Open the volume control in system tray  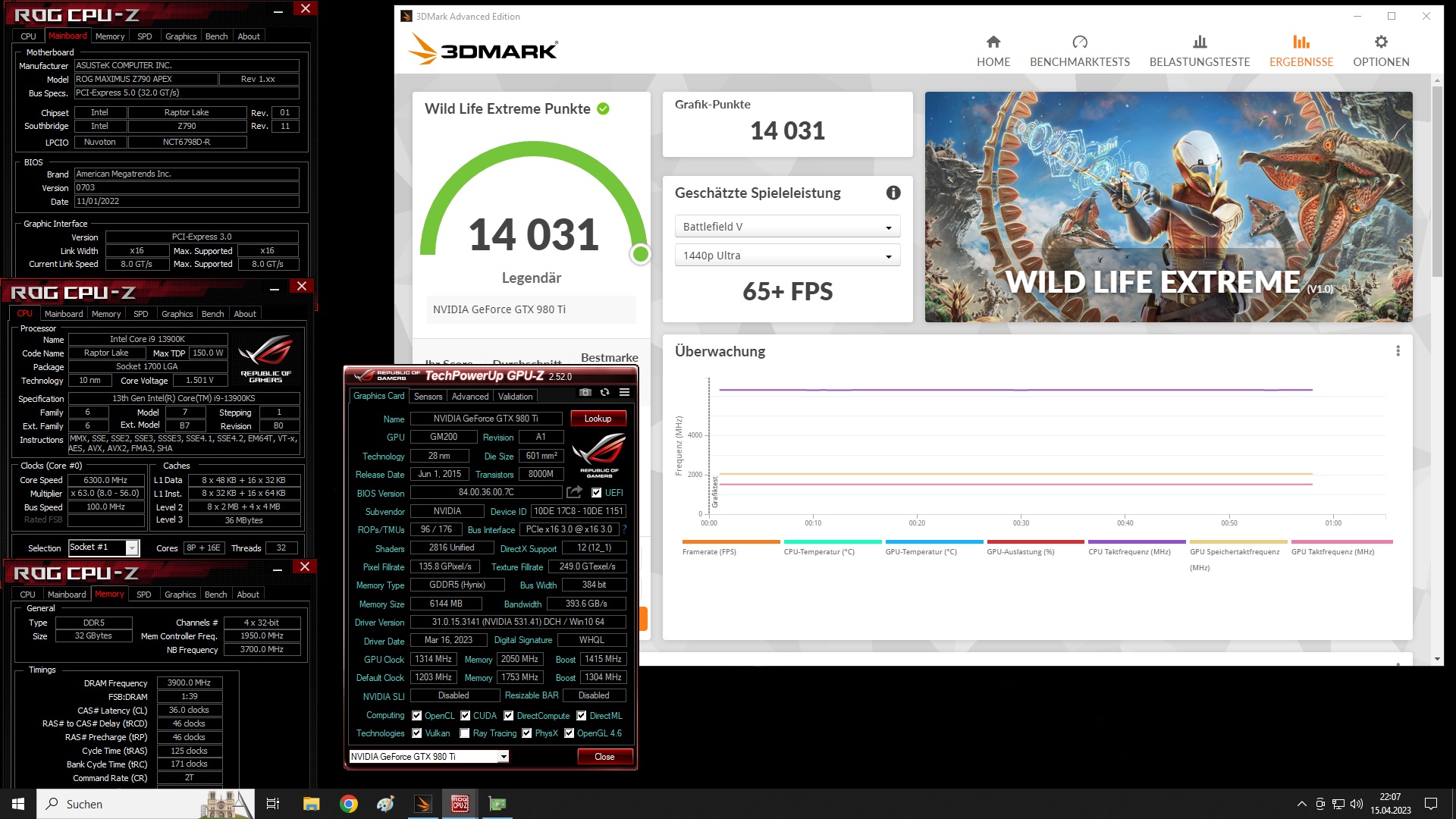(x=1357, y=804)
